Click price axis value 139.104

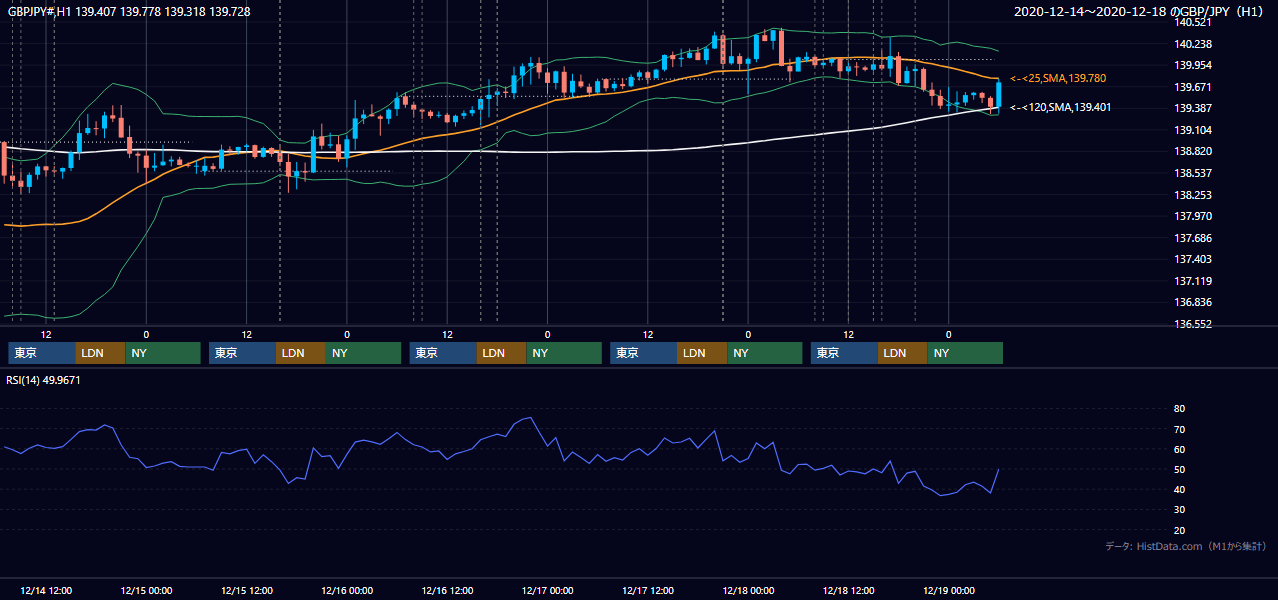point(1194,130)
